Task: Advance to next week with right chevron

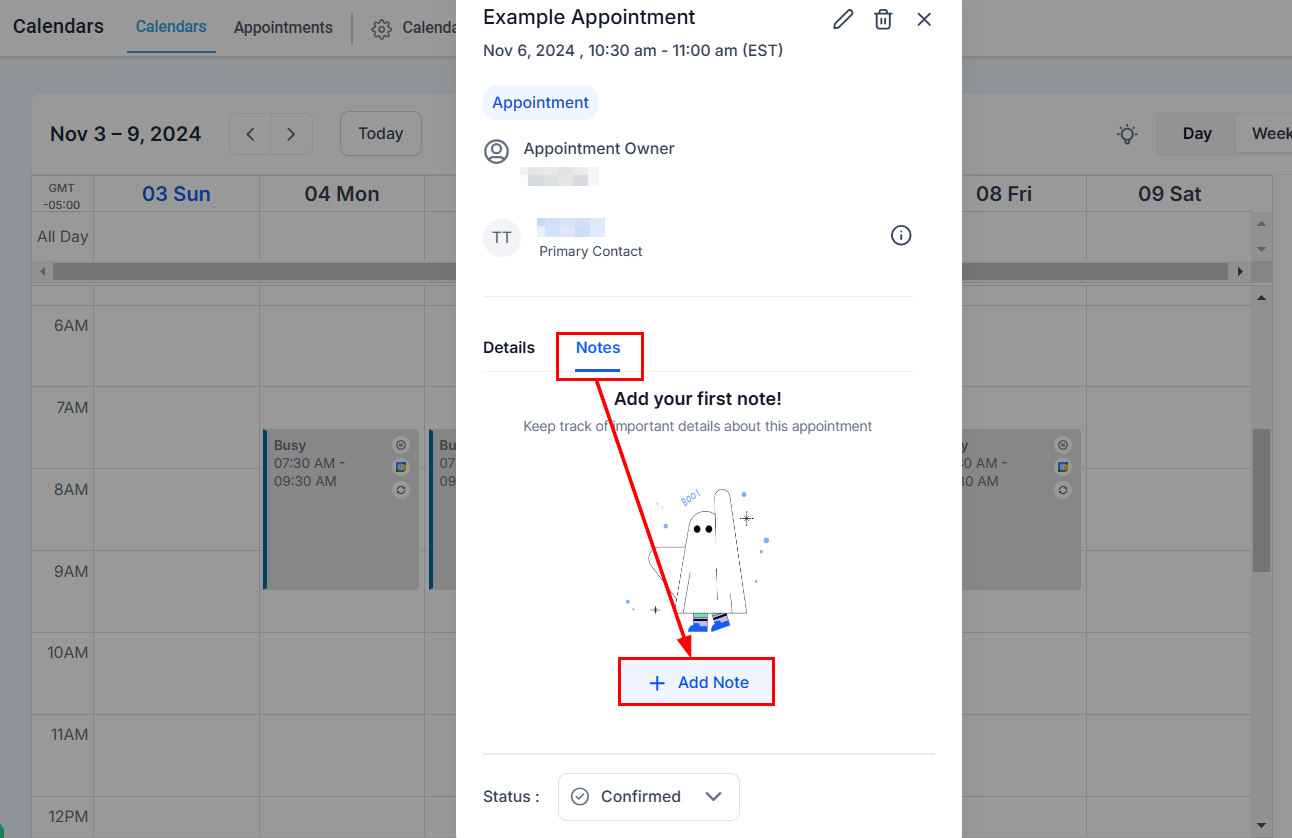Action: click(x=291, y=134)
